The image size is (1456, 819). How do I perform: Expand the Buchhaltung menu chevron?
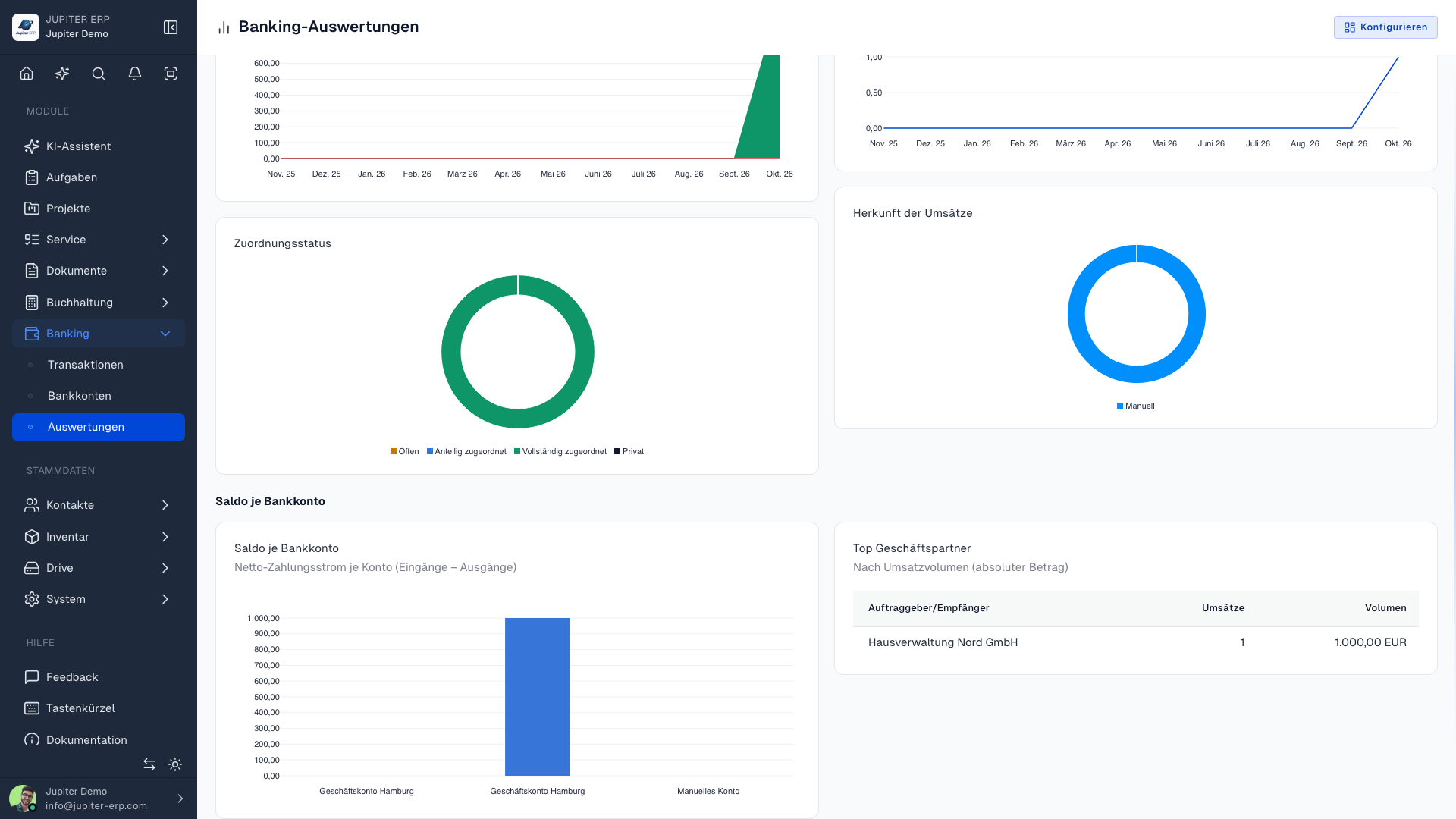[165, 303]
